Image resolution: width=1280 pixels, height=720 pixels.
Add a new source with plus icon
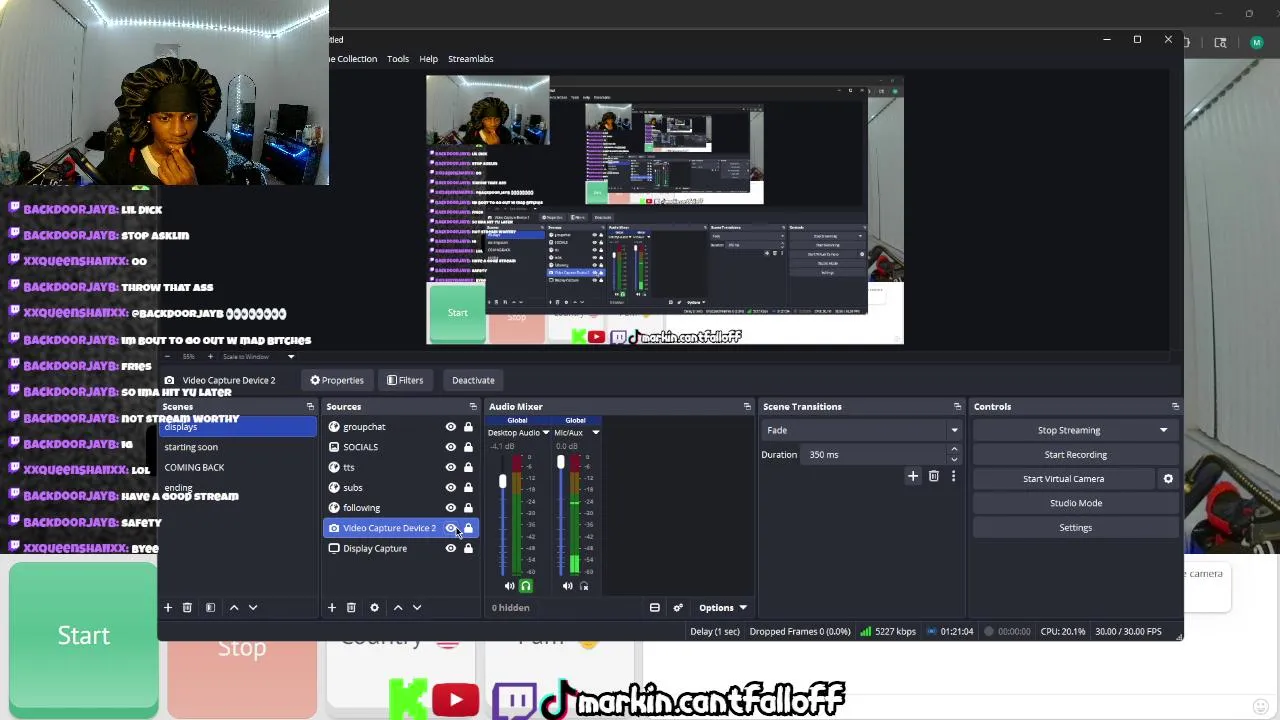(332, 607)
